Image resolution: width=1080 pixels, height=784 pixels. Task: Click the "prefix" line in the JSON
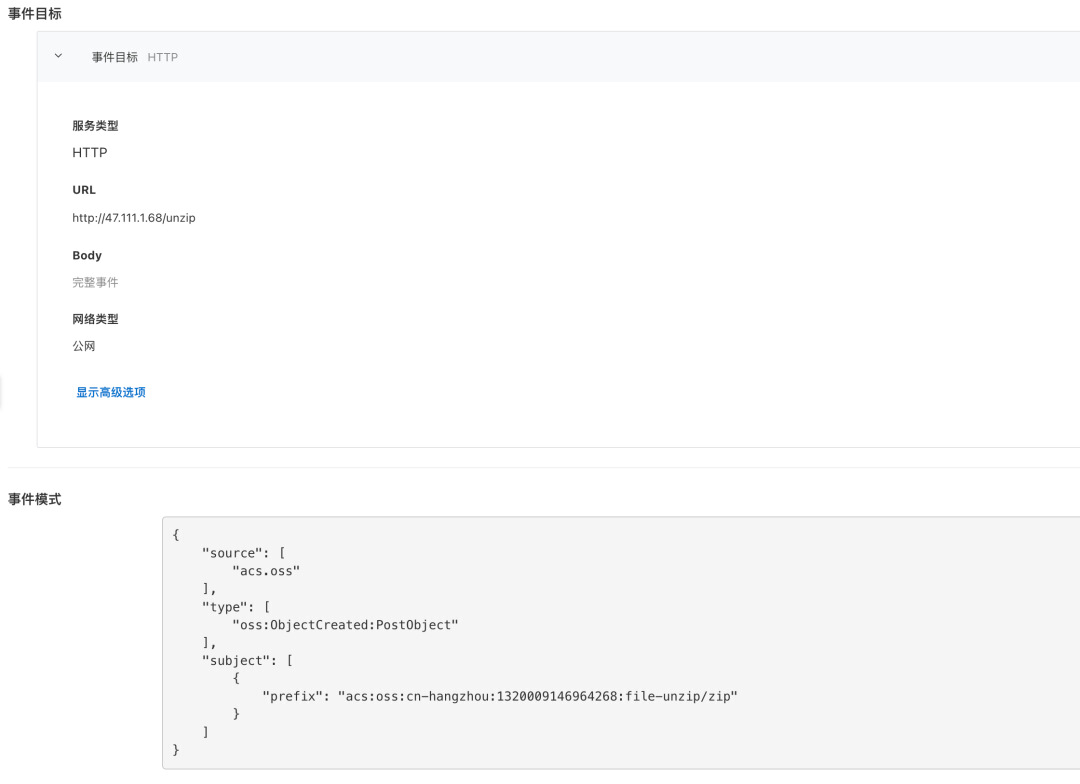(x=500, y=696)
